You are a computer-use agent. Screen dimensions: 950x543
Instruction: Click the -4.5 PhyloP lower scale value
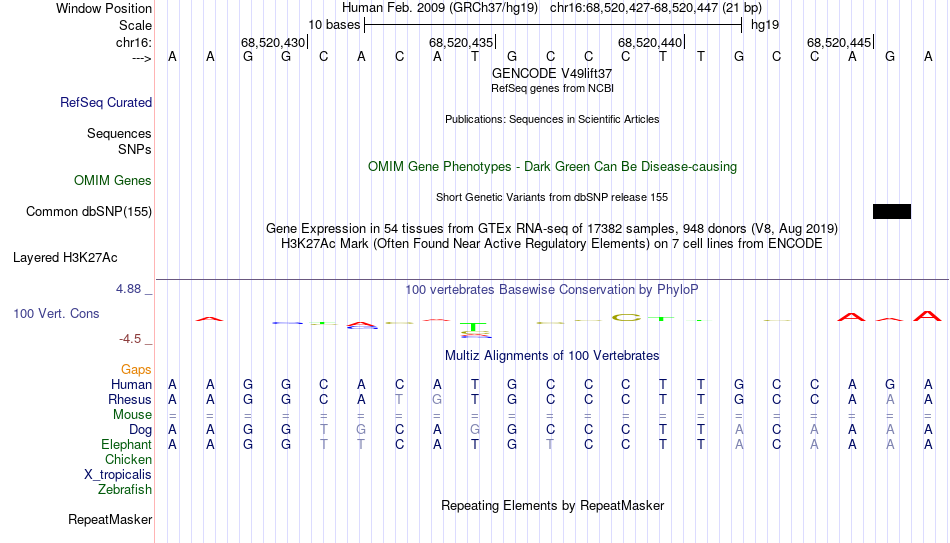point(130,339)
